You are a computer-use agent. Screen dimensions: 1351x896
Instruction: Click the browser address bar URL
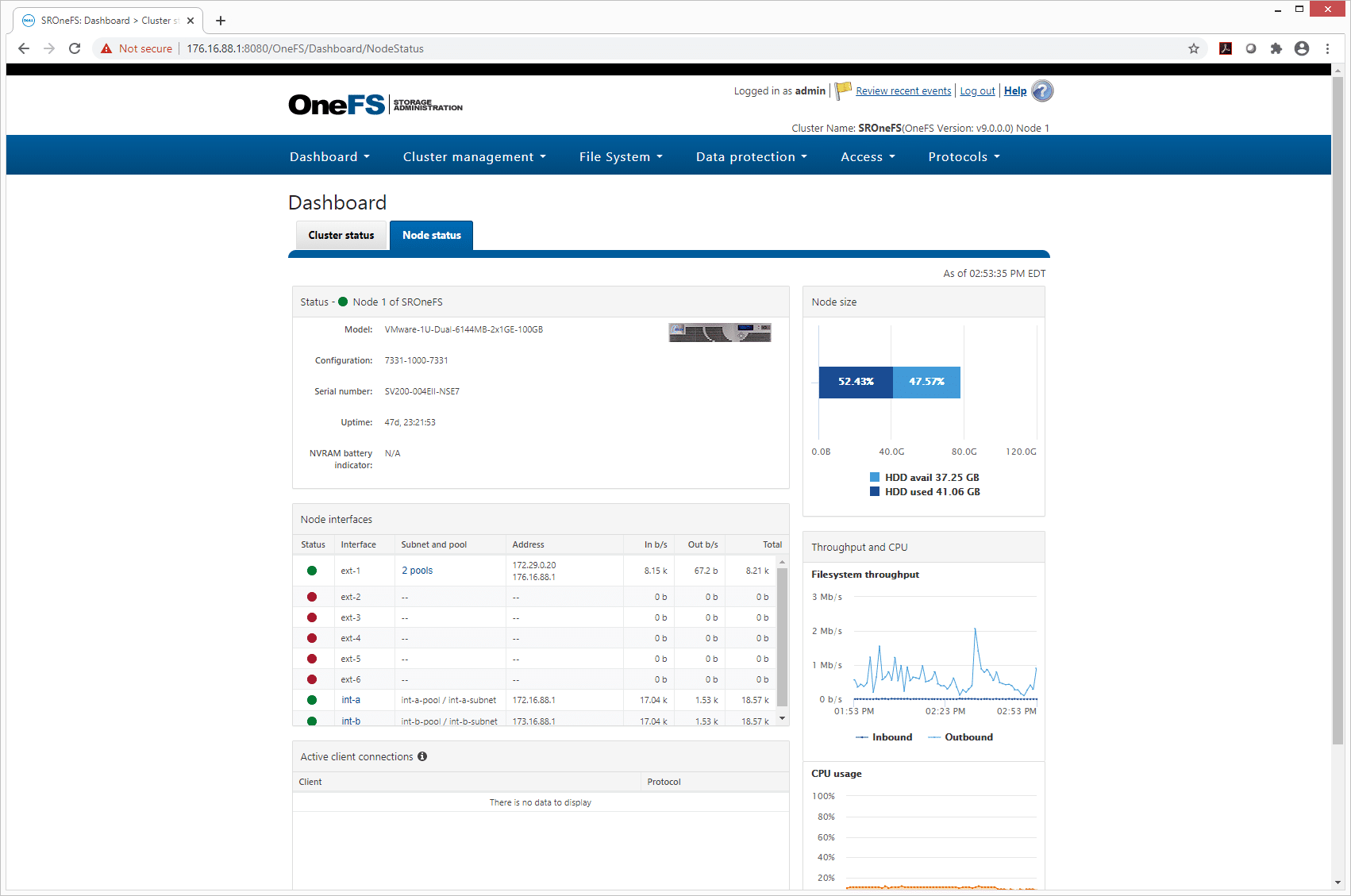(x=305, y=48)
